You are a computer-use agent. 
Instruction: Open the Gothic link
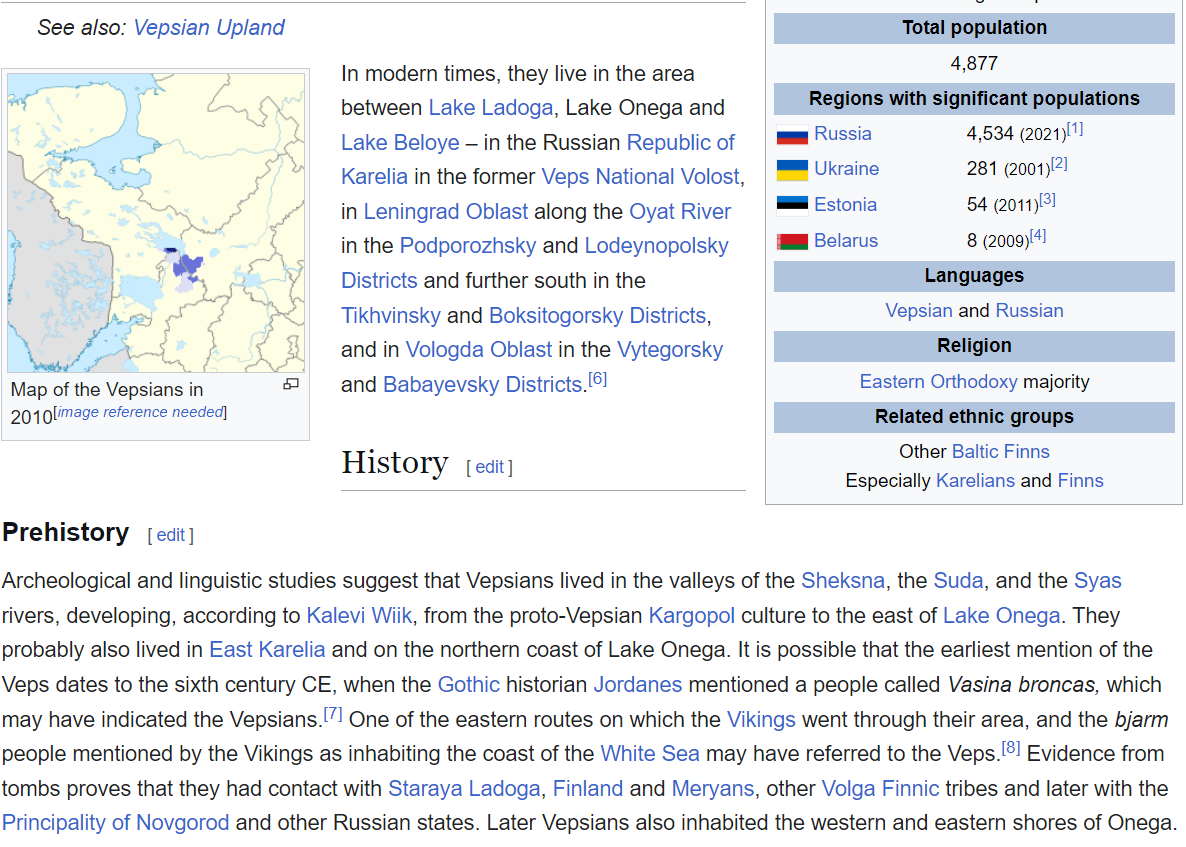click(x=469, y=684)
